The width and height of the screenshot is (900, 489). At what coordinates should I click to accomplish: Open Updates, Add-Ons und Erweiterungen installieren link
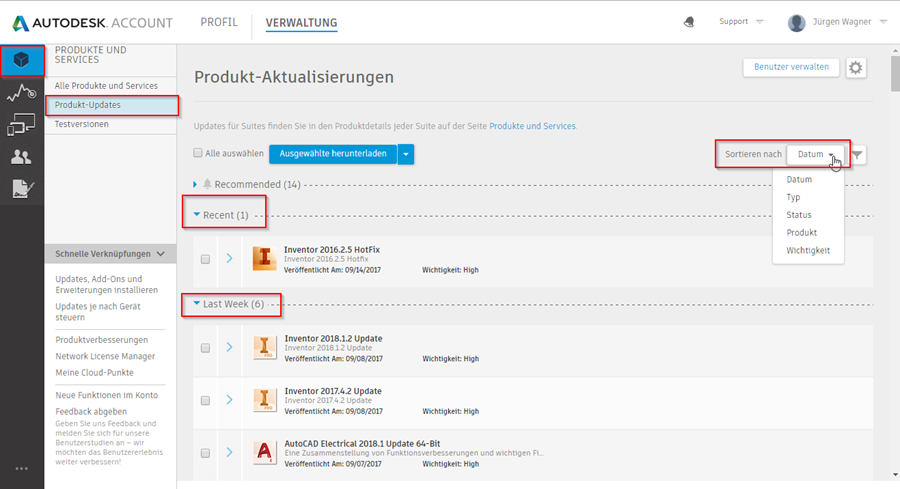pyautogui.click(x=106, y=284)
